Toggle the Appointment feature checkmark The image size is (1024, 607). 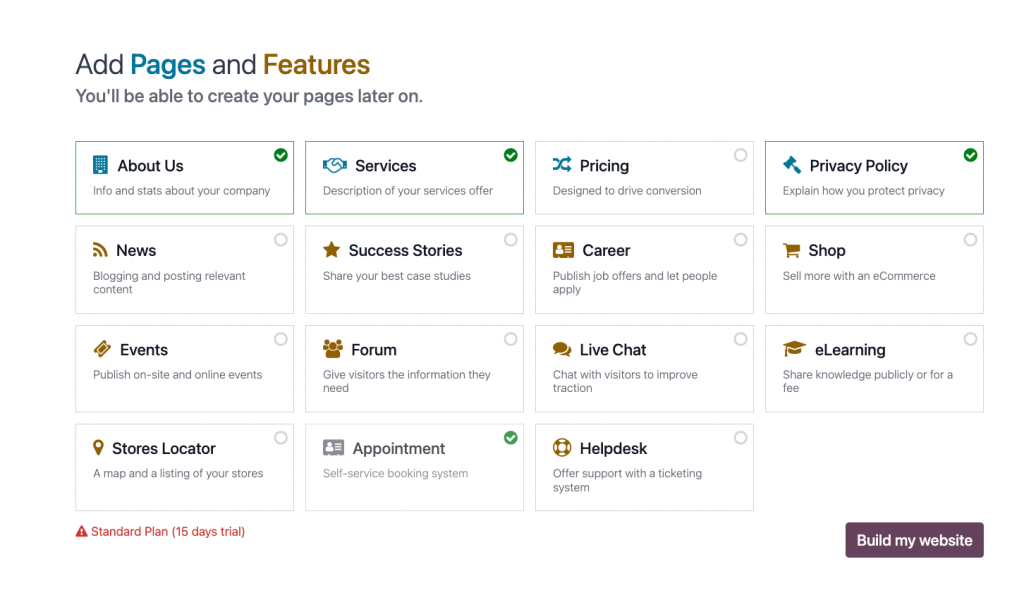511,438
